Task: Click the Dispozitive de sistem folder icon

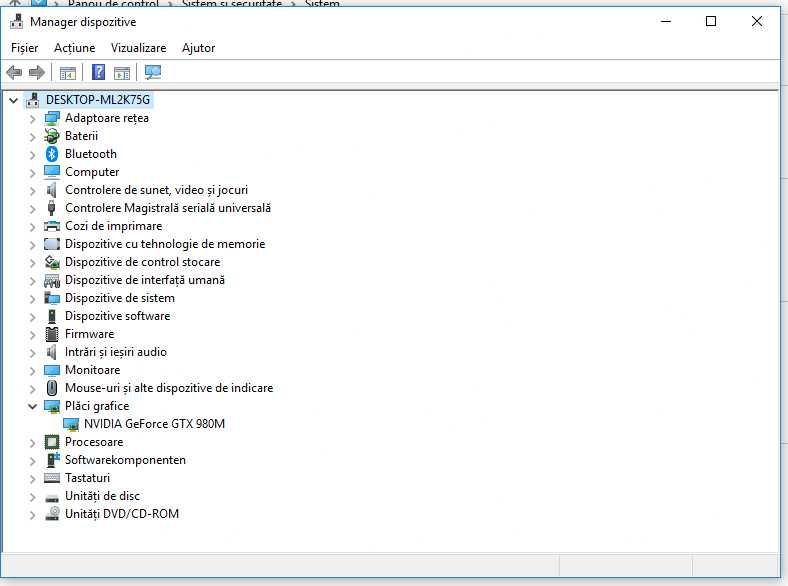Action: click(52, 298)
